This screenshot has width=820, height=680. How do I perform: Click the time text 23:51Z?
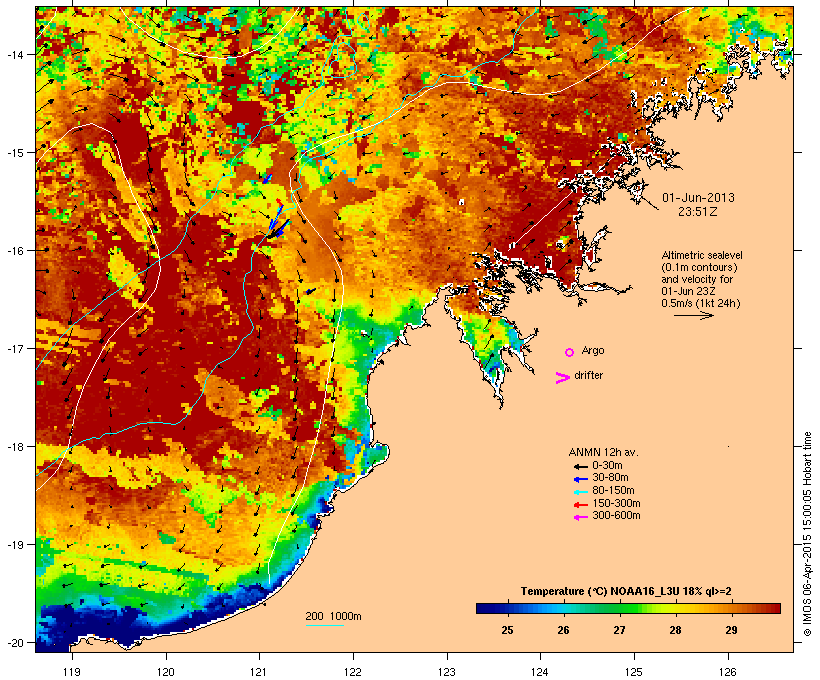pyautogui.click(x=698, y=212)
